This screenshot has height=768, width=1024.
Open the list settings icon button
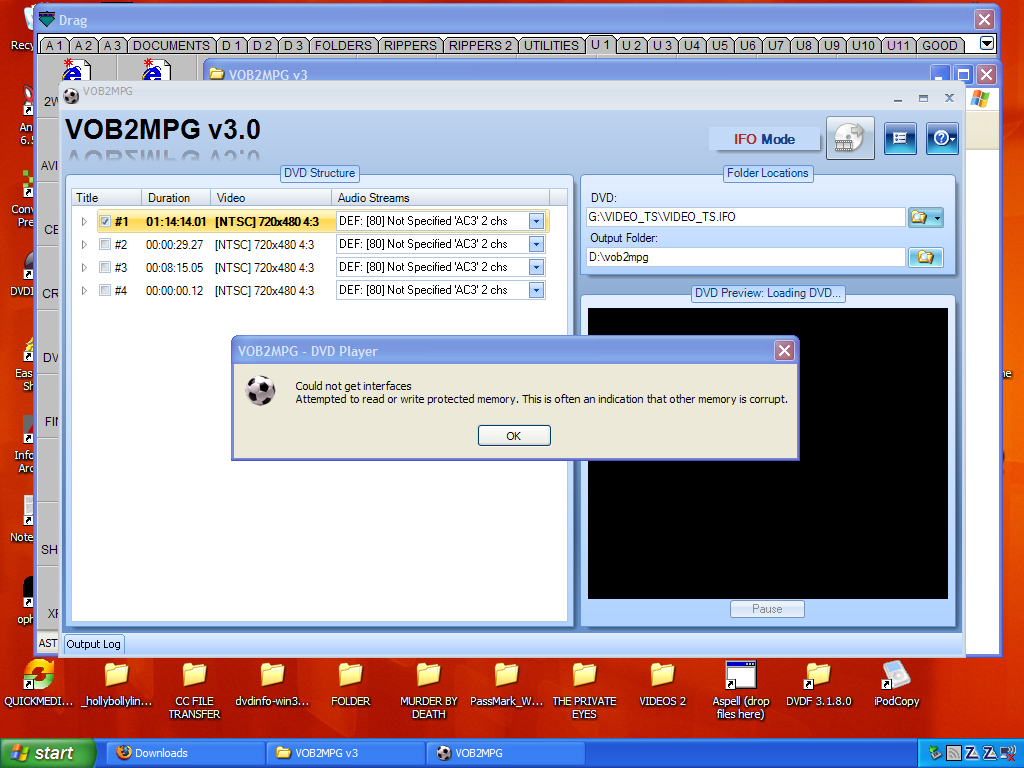click(900, 138)
